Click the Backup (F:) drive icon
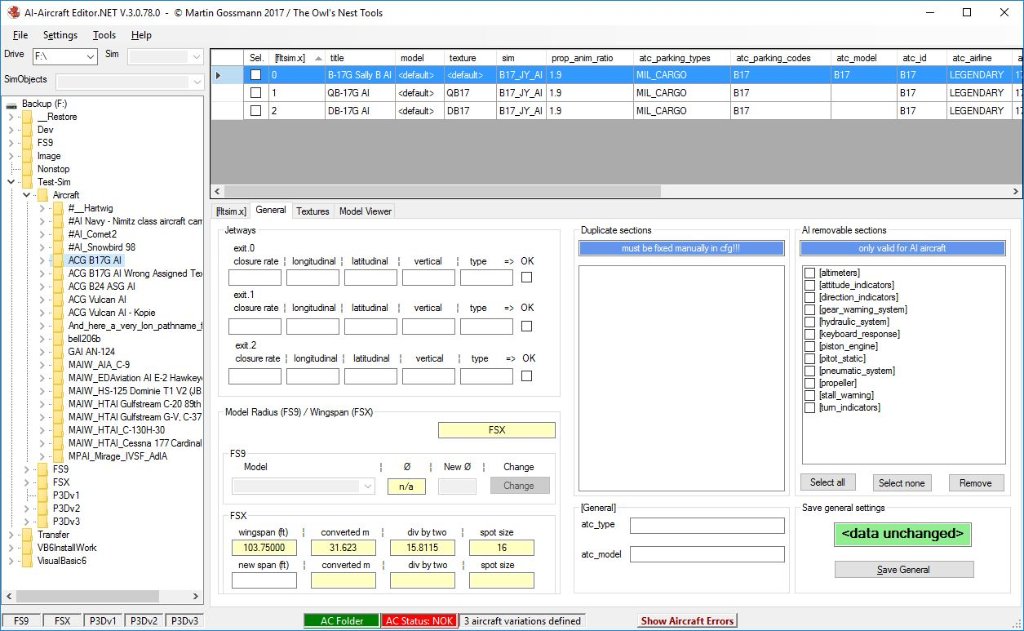This screenshot has height=631, width=1024. 11,104
